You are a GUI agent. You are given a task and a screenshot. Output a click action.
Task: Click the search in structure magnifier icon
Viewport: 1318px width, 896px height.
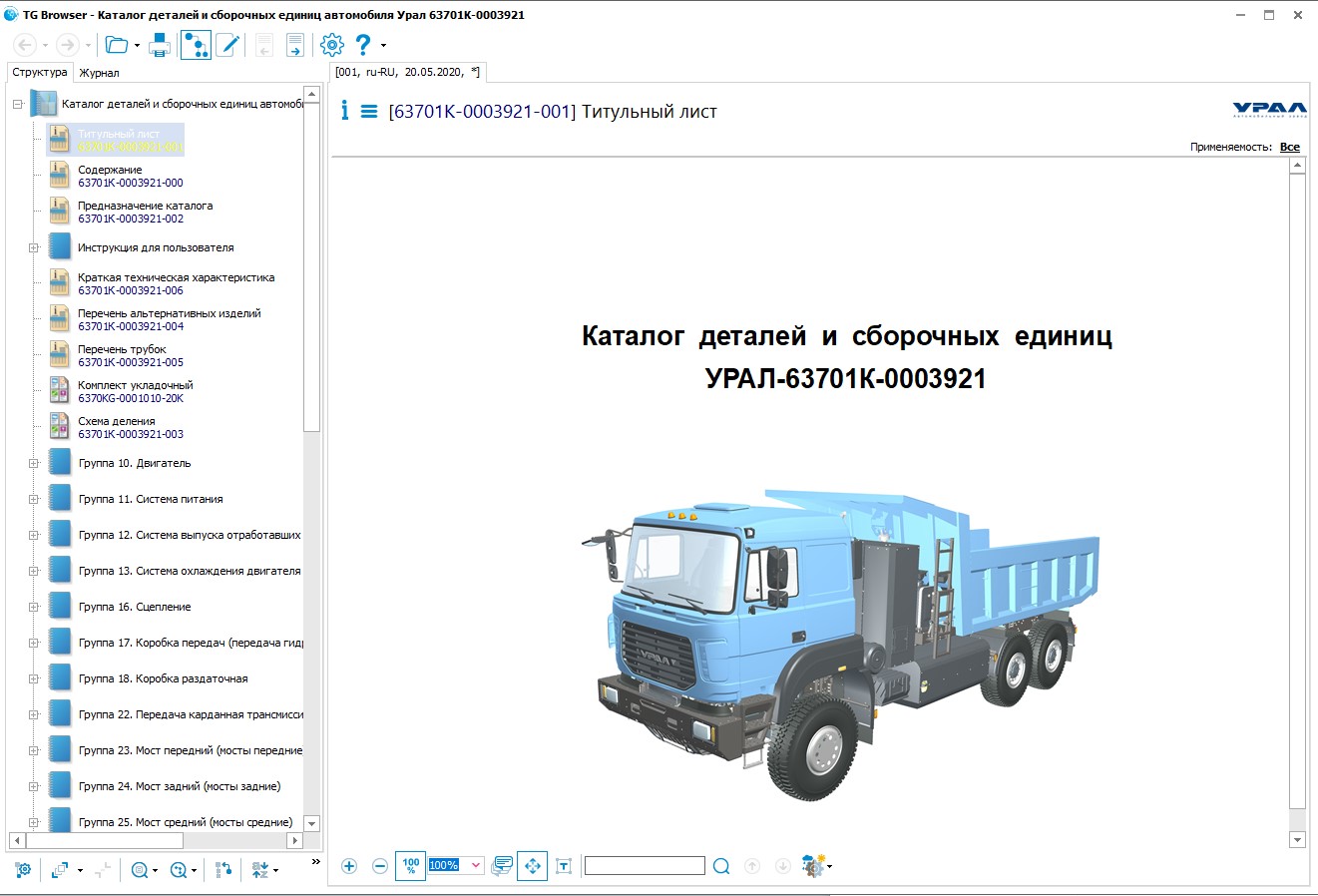coord(139,870)
